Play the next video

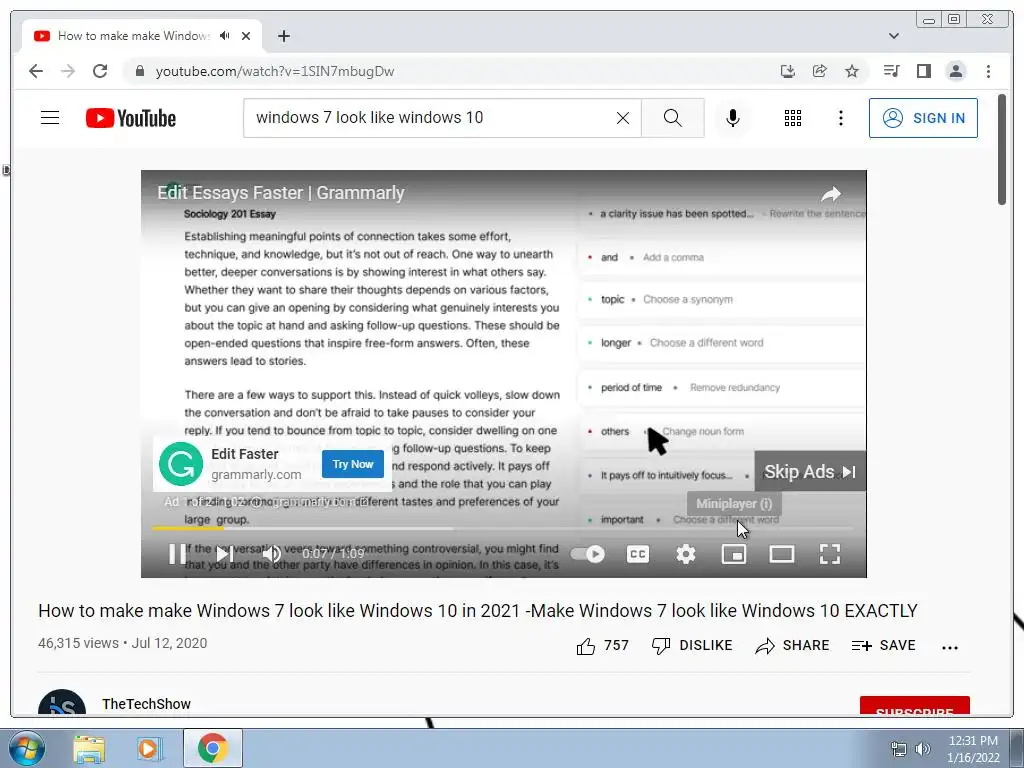(x=224, y=554)
